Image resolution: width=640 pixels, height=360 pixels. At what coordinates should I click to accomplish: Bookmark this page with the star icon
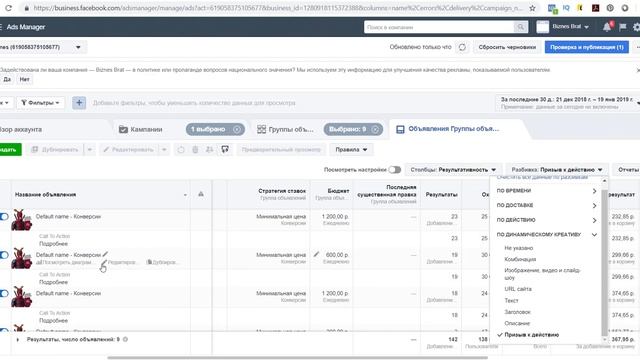point(532,8)
